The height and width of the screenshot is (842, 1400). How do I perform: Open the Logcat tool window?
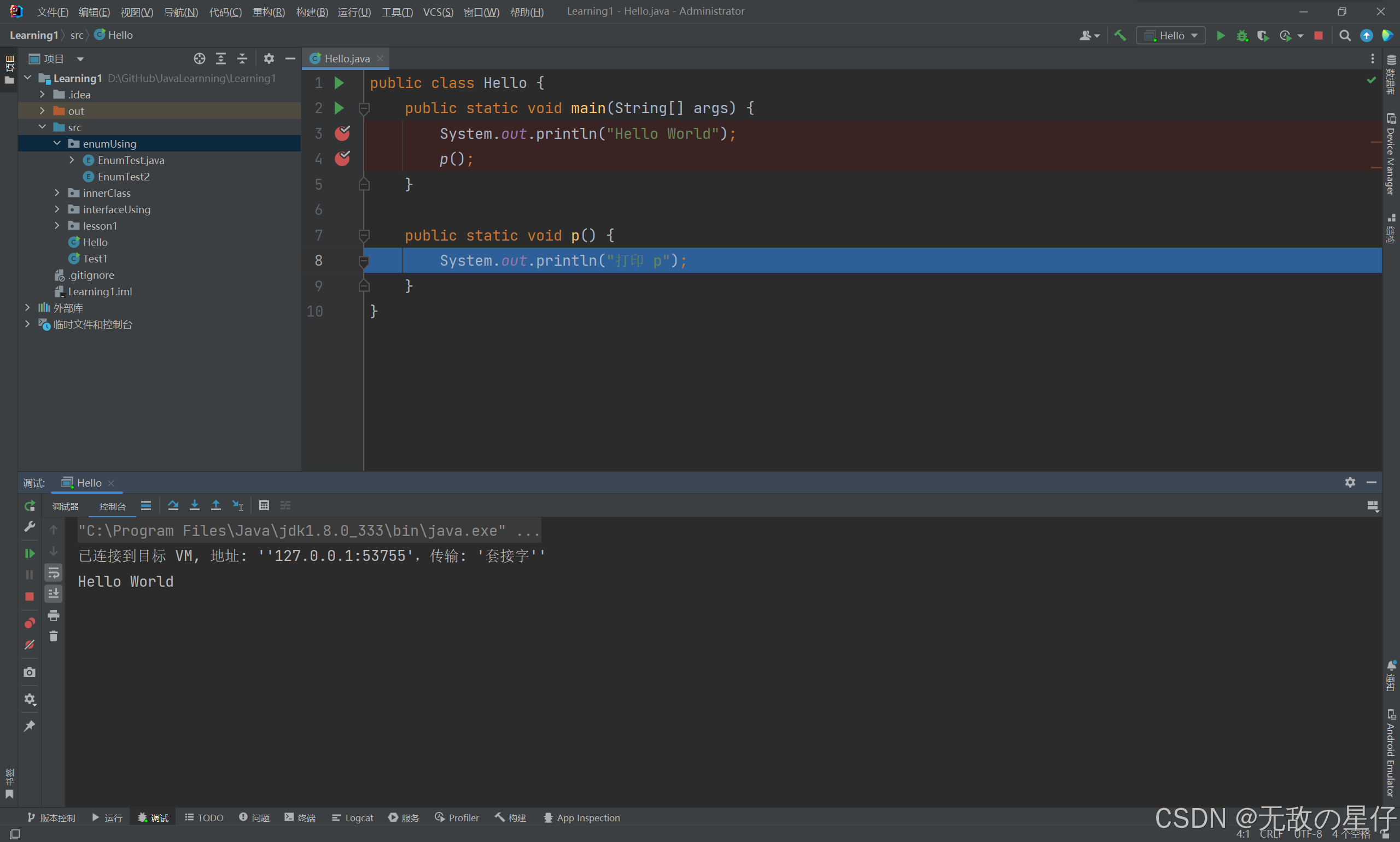352,817
